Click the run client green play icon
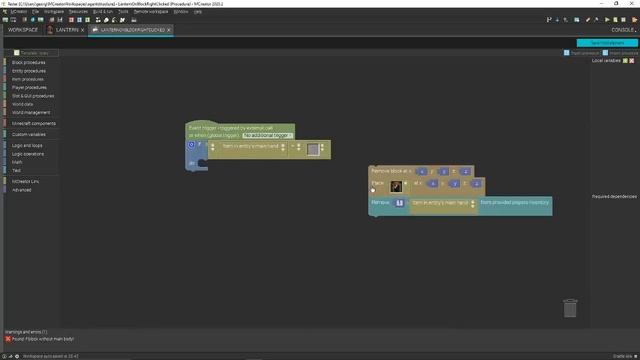 (607, 20)
